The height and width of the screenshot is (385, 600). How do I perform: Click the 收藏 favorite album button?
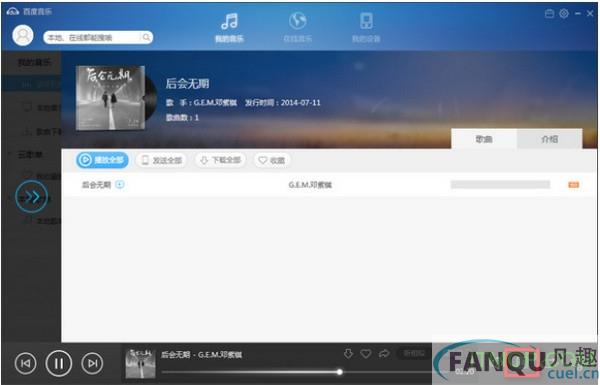272,160
